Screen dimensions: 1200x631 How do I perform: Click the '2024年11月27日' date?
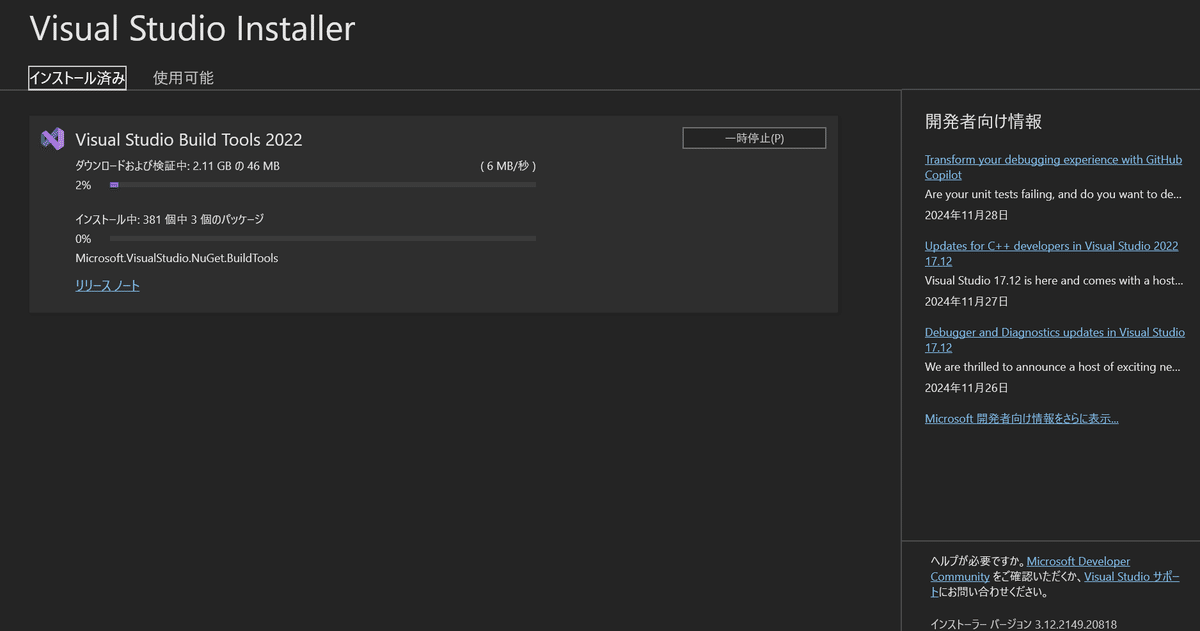click(x=967, y=301)
